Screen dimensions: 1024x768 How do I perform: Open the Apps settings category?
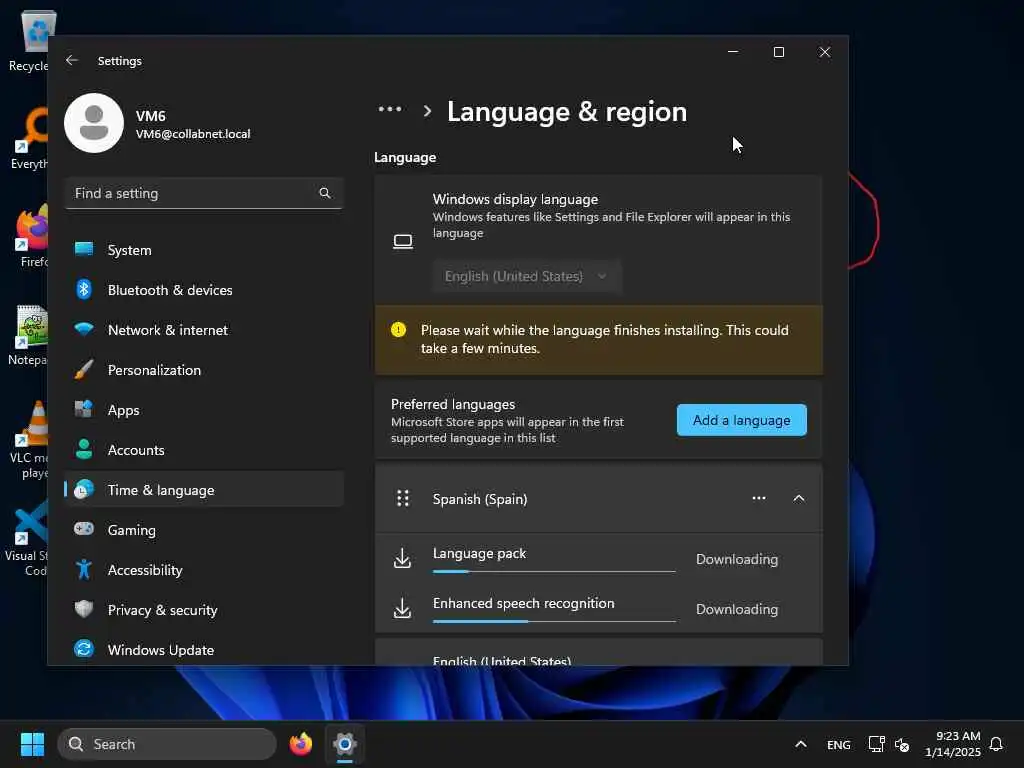click(204, 409)
